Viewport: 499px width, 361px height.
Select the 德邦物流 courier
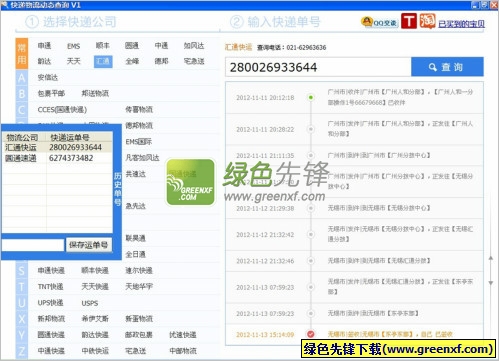[139, 126]
